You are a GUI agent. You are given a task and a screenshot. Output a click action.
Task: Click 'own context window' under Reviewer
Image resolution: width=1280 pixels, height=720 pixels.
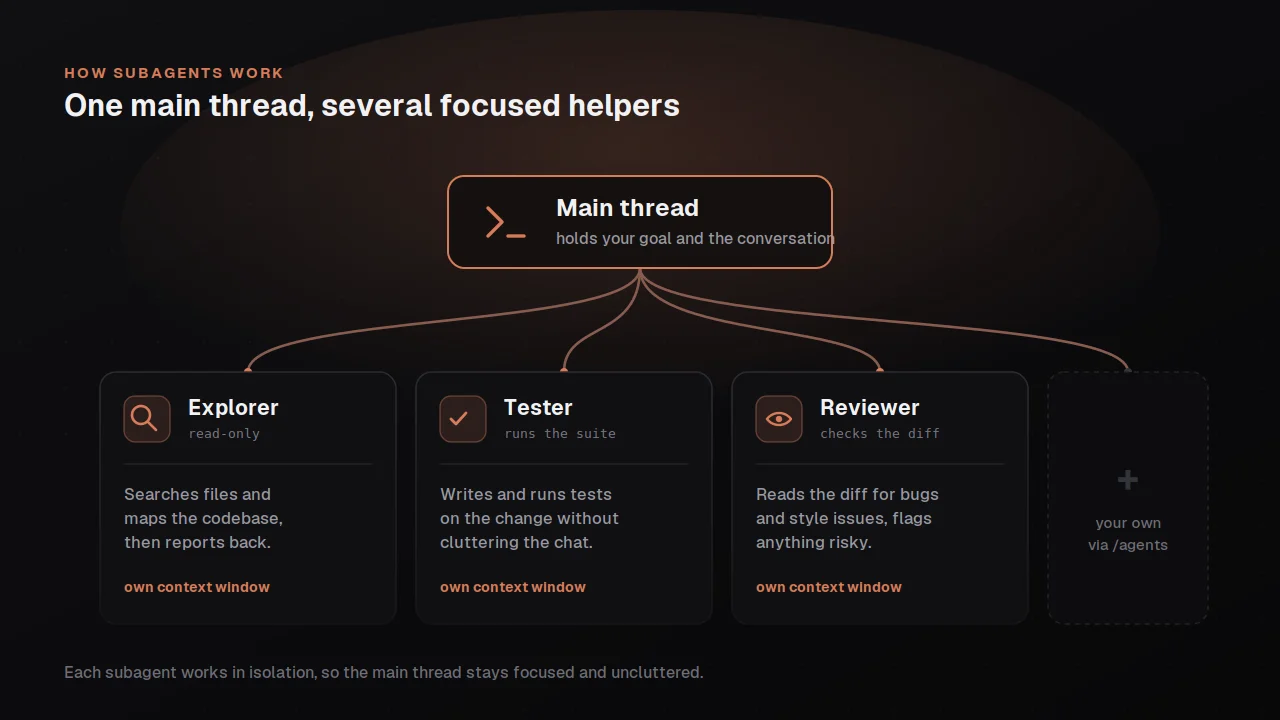[829, 587]
